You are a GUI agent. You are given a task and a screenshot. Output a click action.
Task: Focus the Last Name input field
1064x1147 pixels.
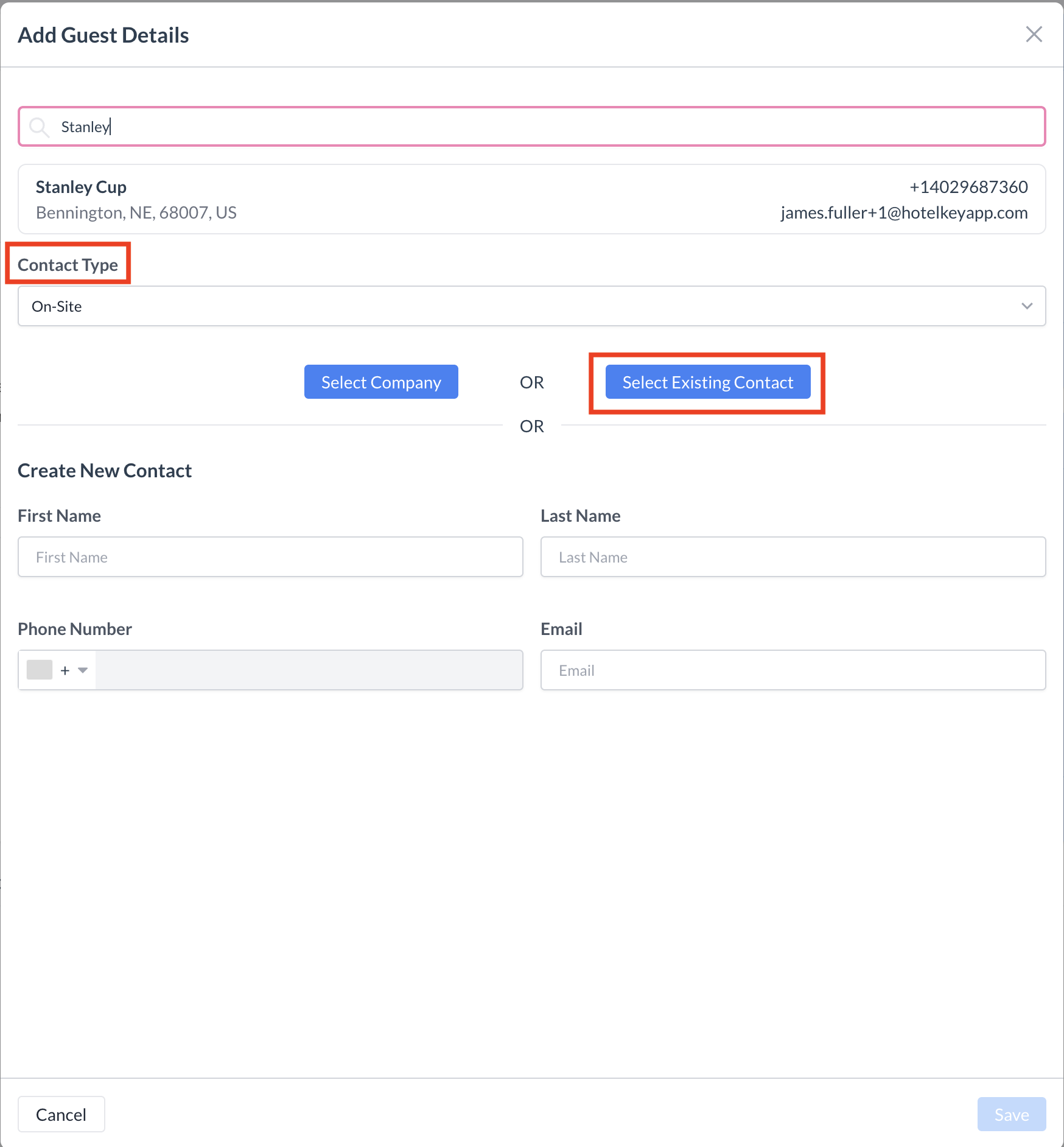pyautogui.click(x=793, y=557)
